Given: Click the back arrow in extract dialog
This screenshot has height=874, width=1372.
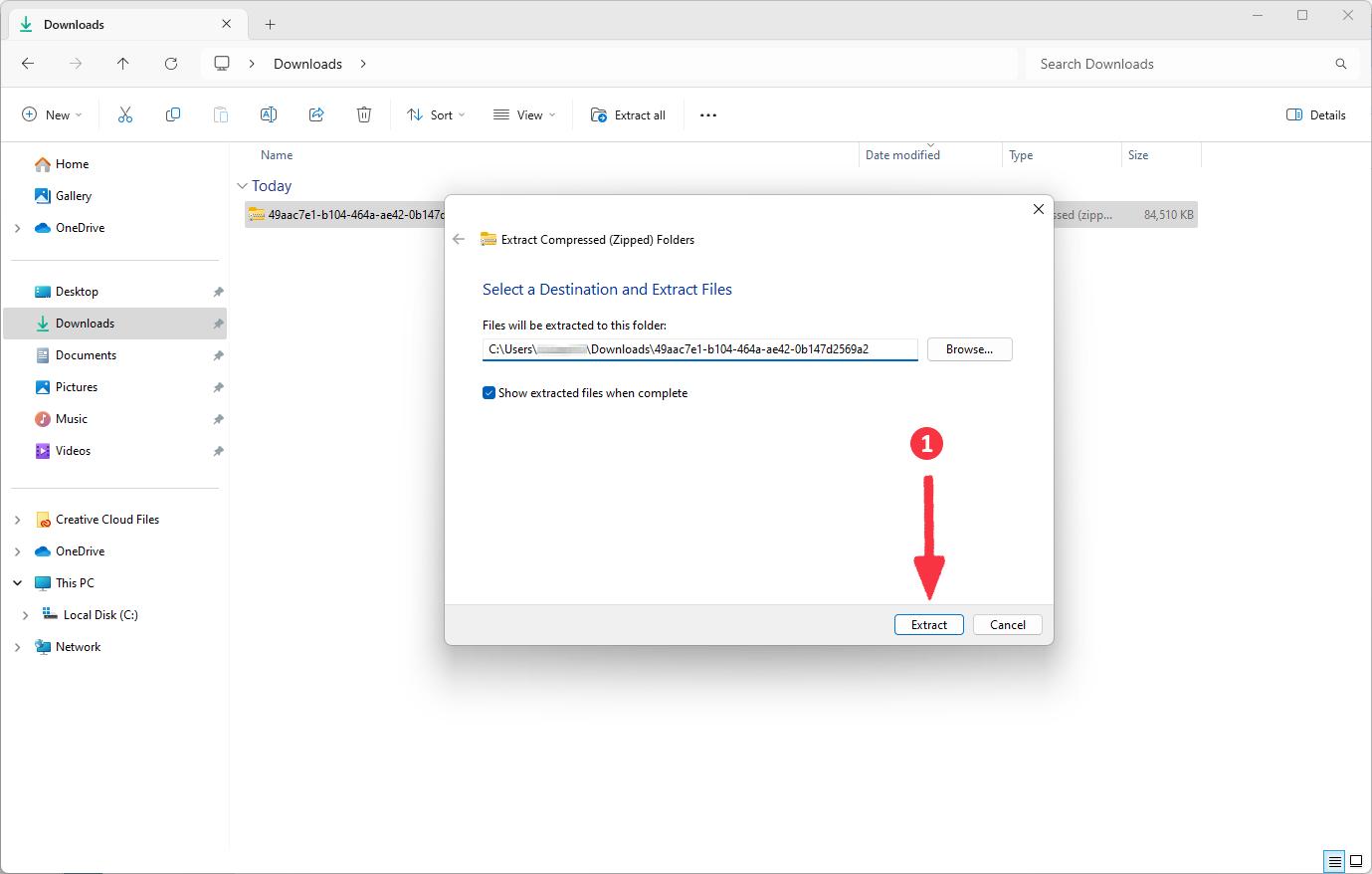Looking at the screenshot, I should (459, 240).
